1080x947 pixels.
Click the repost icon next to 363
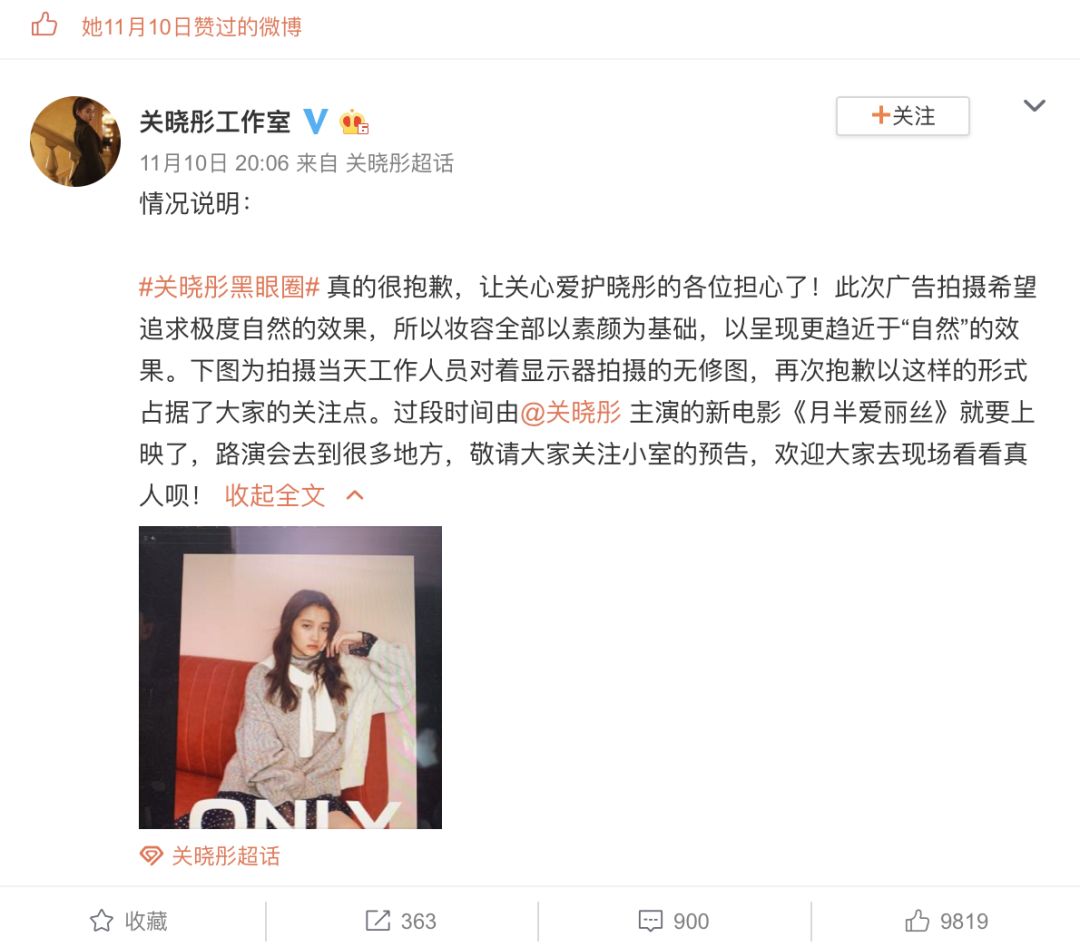click(x=377, y=921)
